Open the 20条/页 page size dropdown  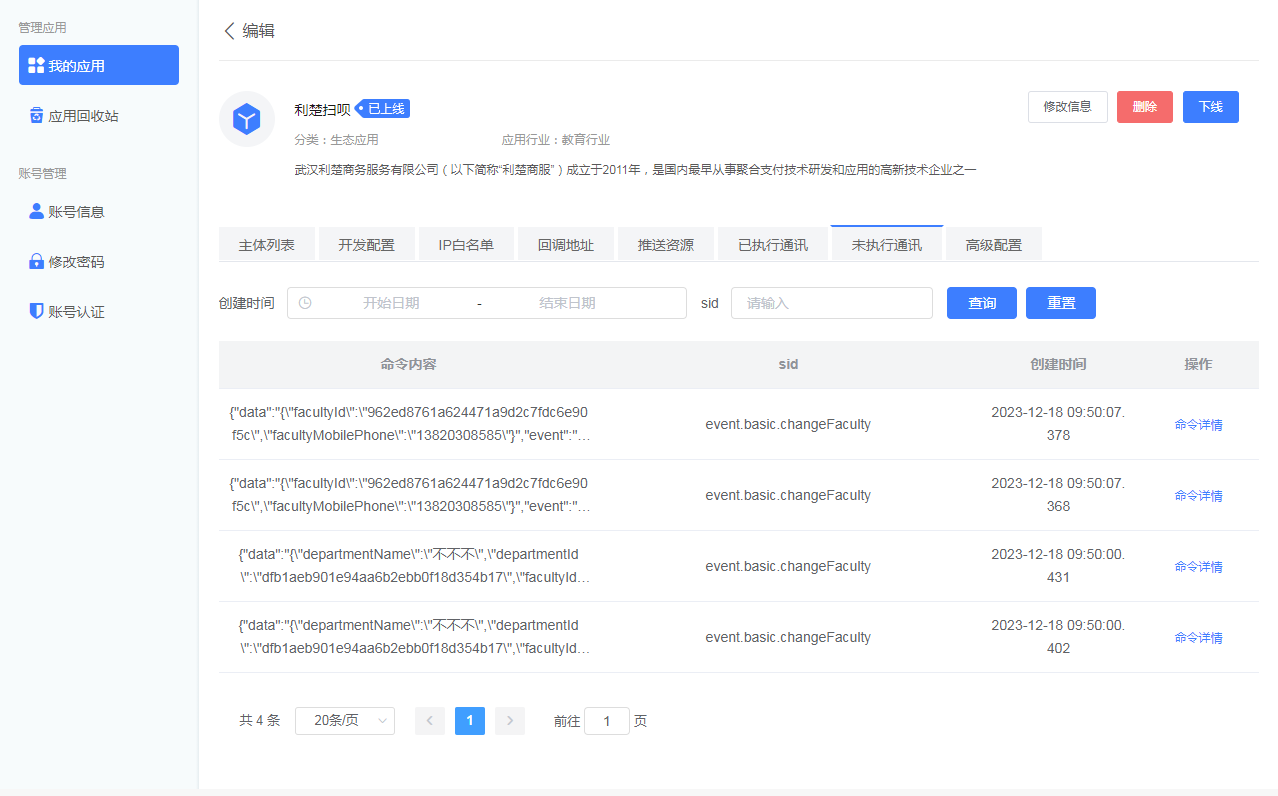344,720
